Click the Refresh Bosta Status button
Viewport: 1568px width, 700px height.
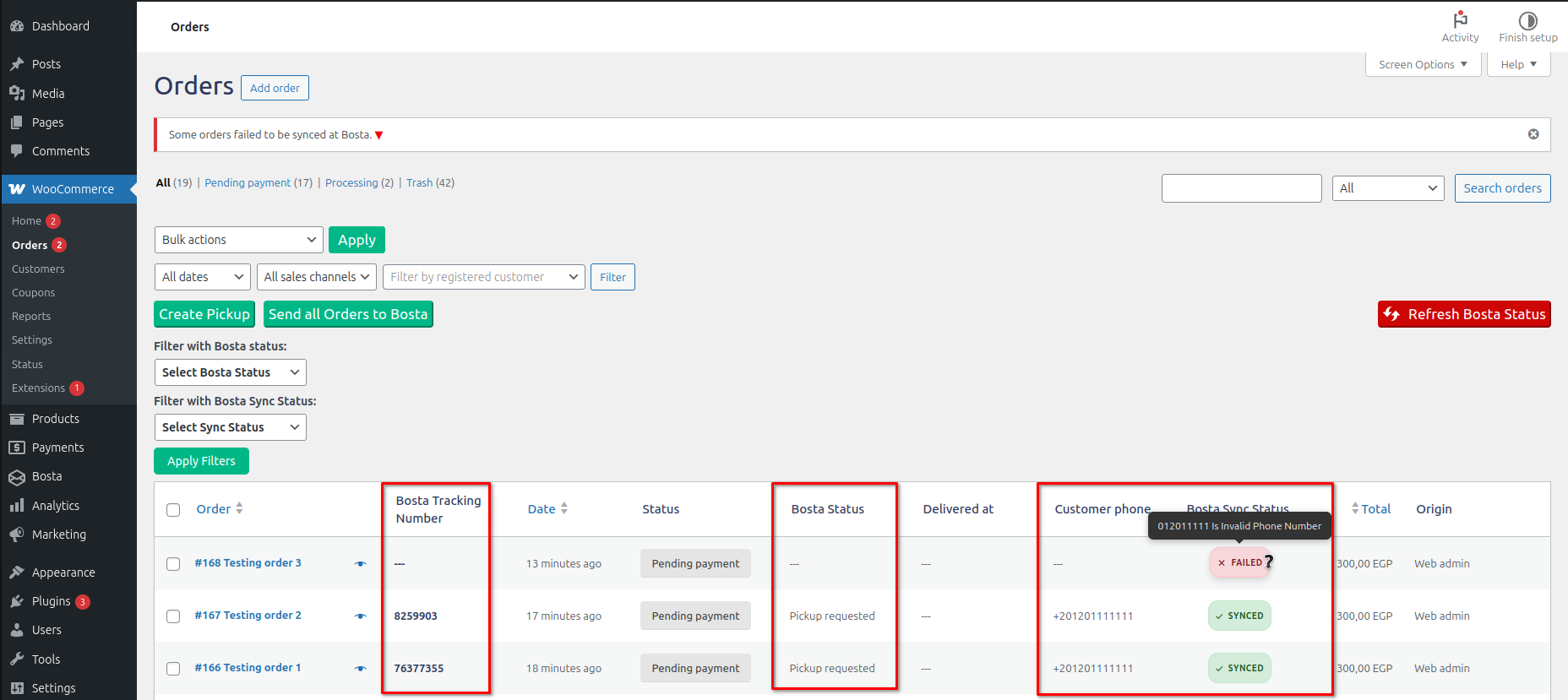[x=1464, y=314]
